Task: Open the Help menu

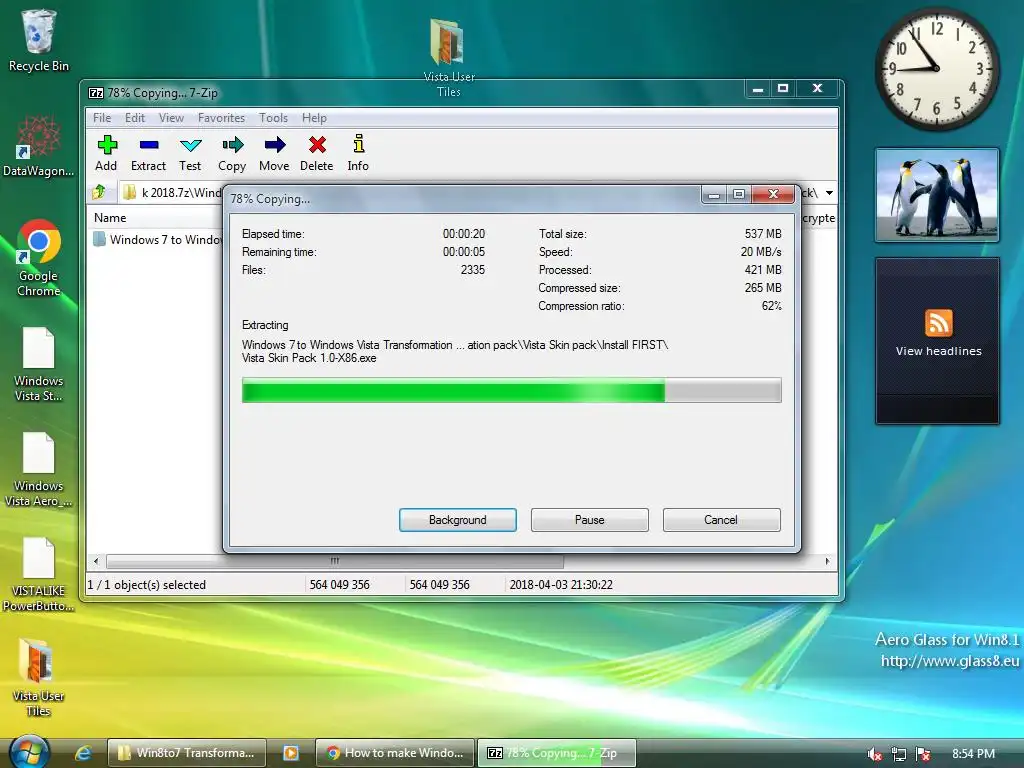Action: [314, 118]
